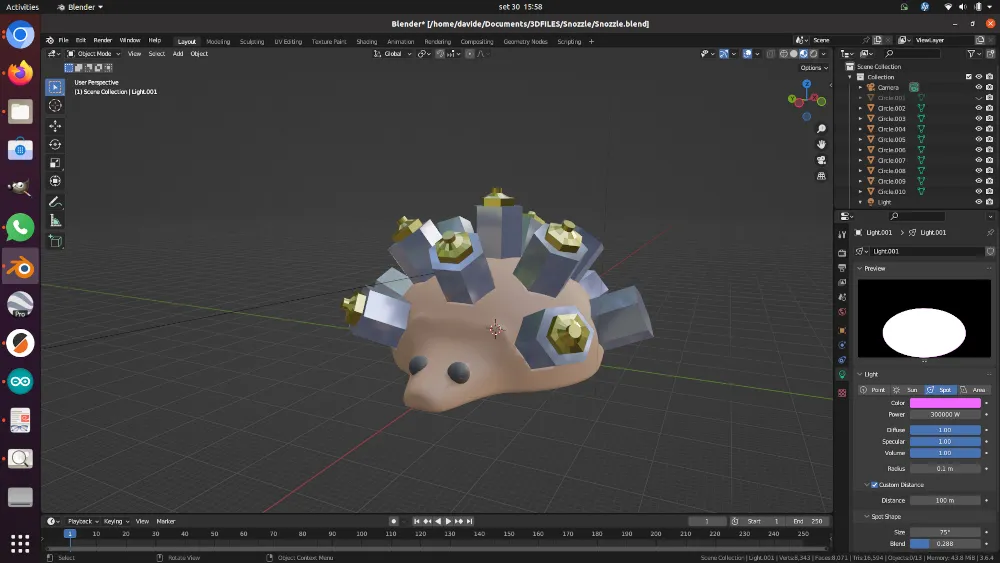The width and height of the screenshot is (1000, 563).
Task: Select the Measure ruler tool
Action: 55,220
